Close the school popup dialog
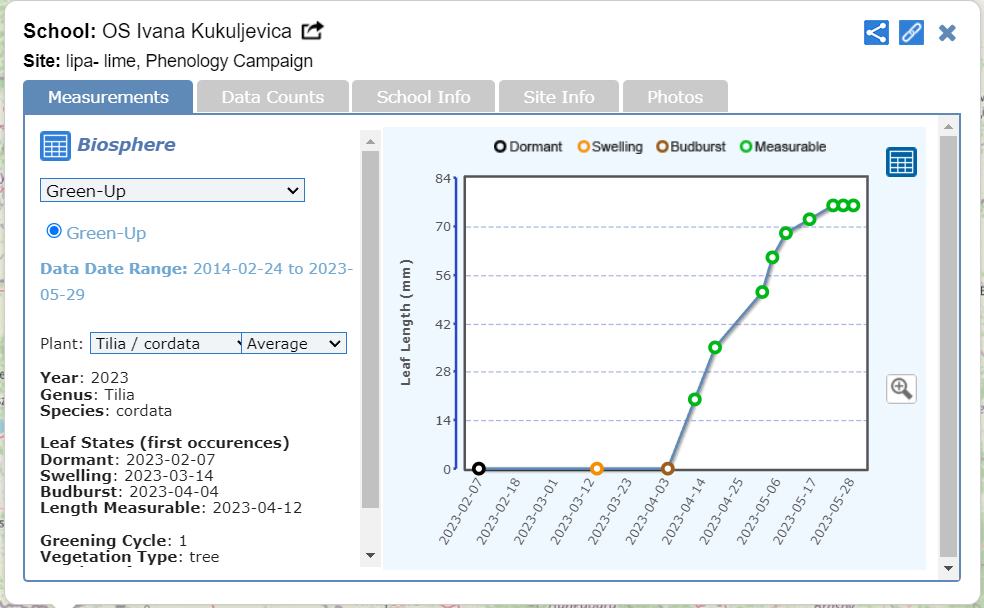 click(947, 33)
